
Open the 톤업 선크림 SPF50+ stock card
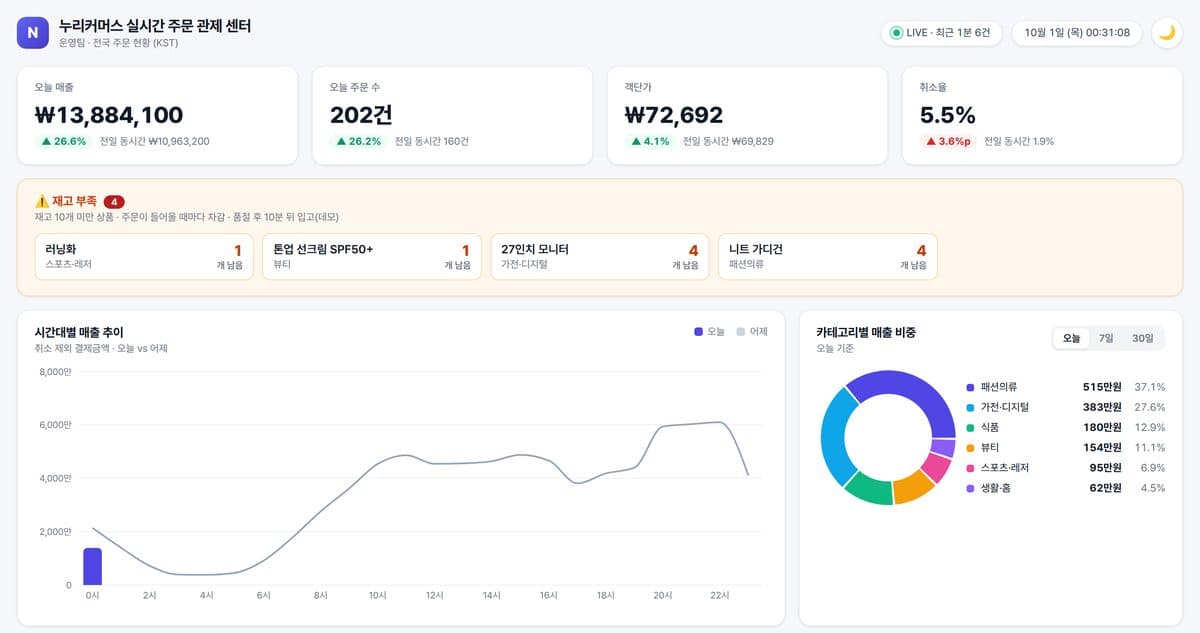tap(371, 256)
